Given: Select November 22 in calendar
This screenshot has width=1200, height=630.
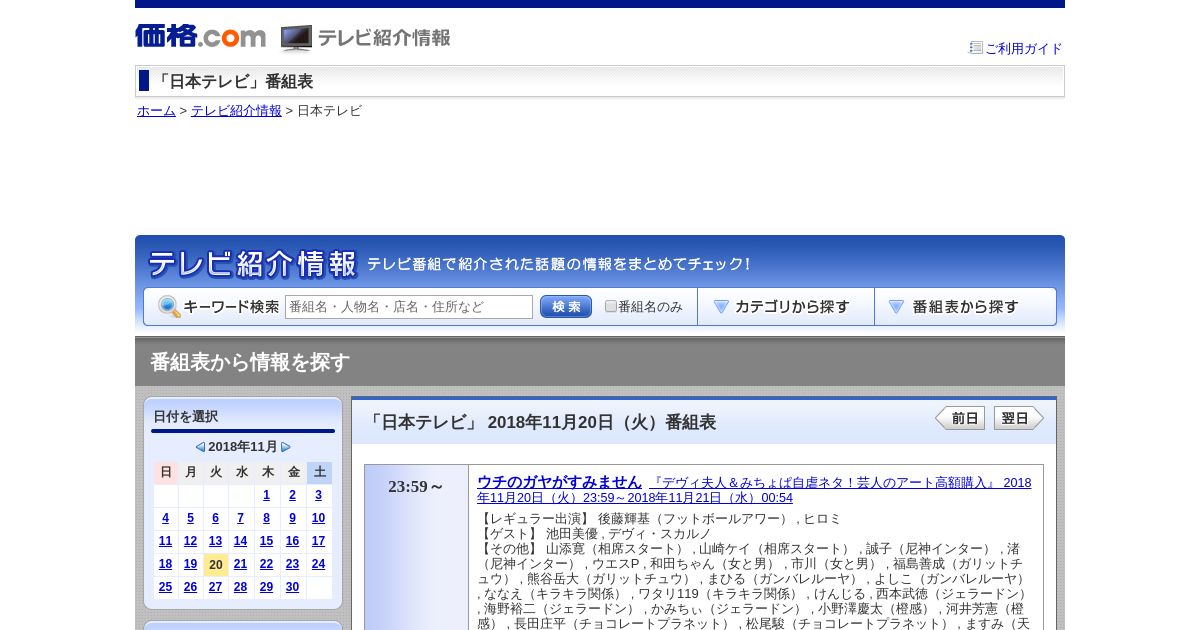Looking at the screenshot, I should pyautogui.click(x=267, y=564).
